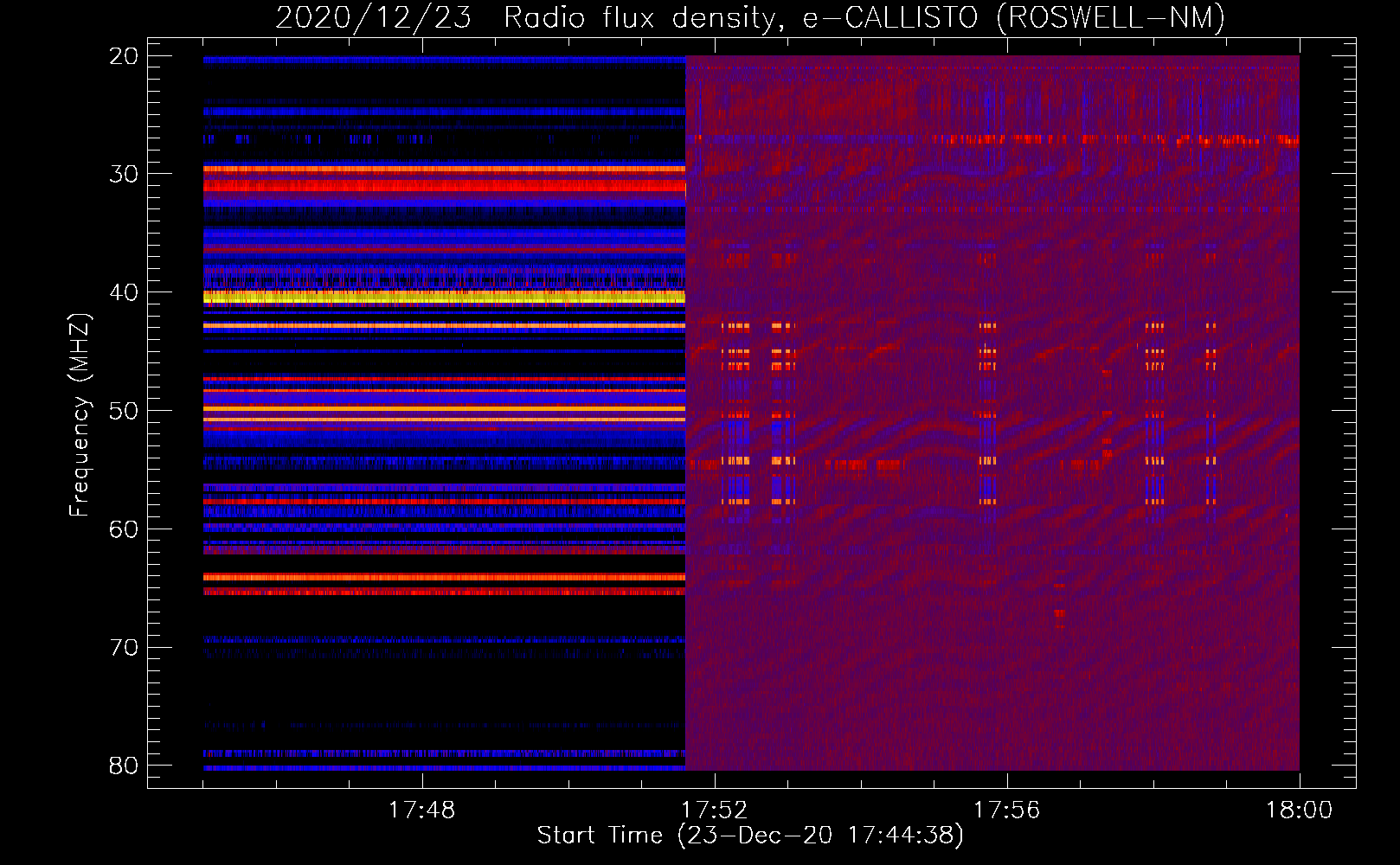Click the 80 MHz frequency tick label
The image size is (1400, 865).
[124, 766]
